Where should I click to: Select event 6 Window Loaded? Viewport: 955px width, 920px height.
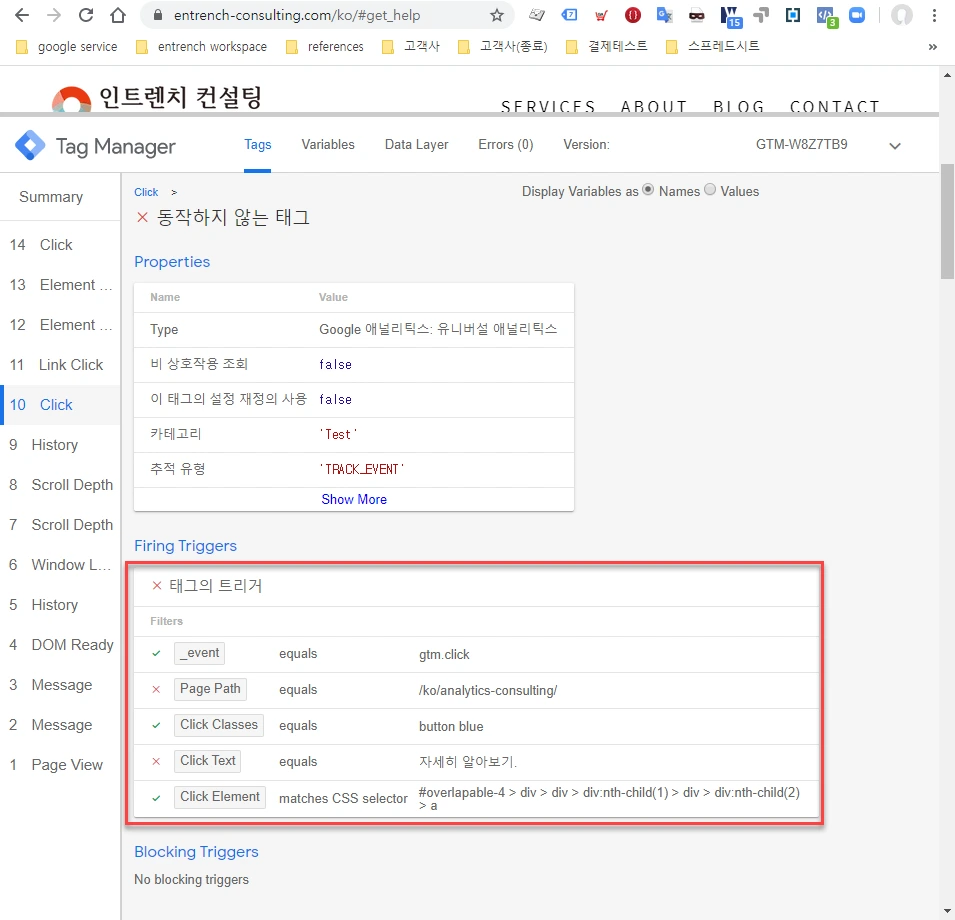pos(60,565)
